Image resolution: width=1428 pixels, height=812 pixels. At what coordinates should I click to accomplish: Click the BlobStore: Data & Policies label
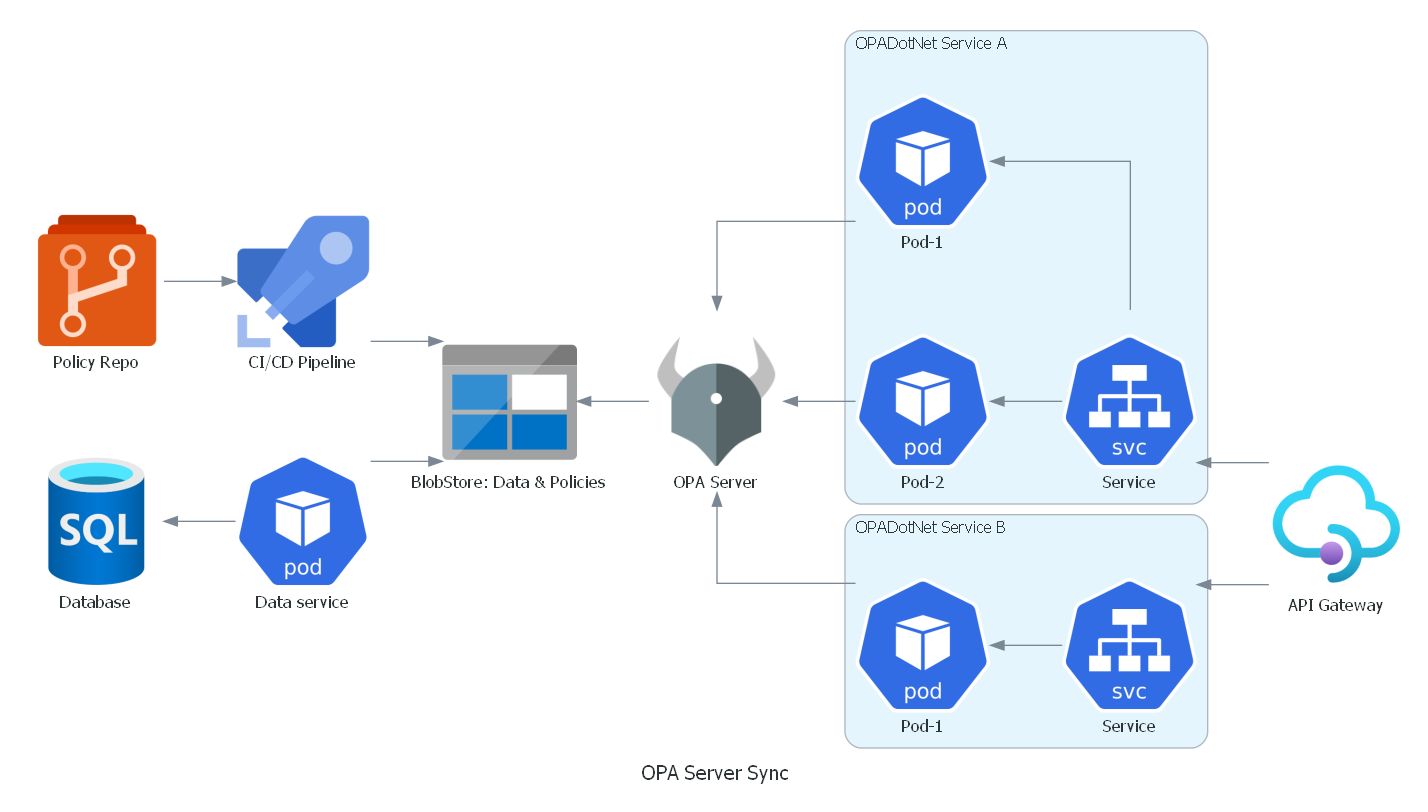pyautogui.click(x=508, y=482)
